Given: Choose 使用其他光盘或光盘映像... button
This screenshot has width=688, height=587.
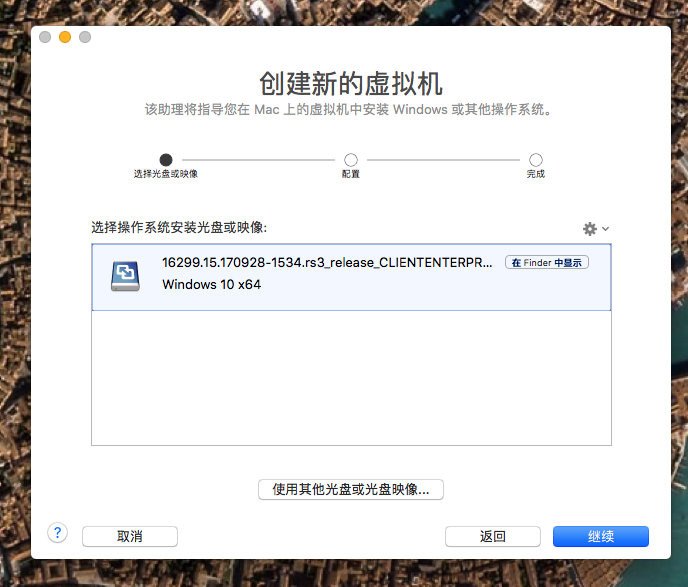Looking at the screenshot, I should [351, 489].
